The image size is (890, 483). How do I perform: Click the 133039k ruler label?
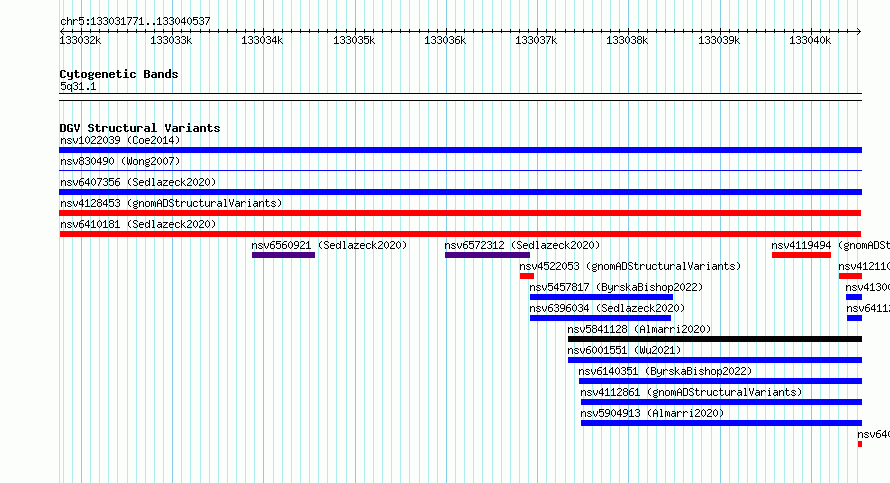(719, 40)
